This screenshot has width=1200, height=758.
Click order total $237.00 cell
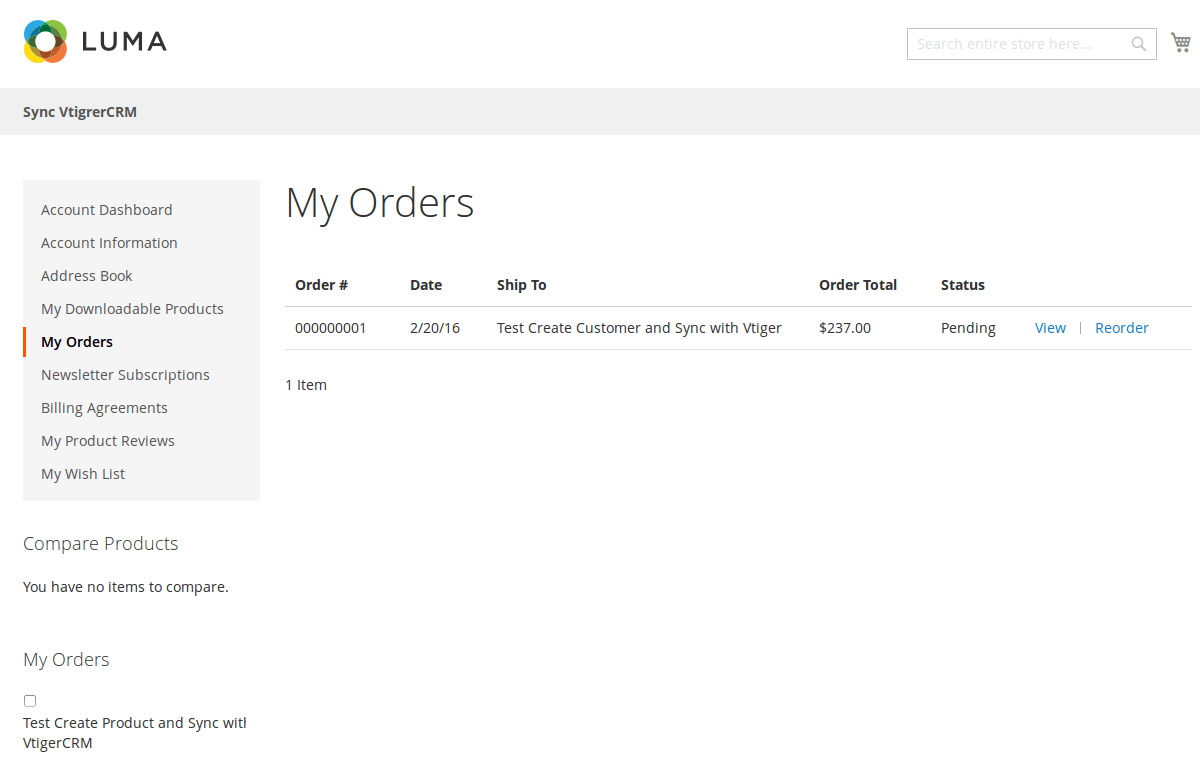pyautogui.click(x=844, y=328)
